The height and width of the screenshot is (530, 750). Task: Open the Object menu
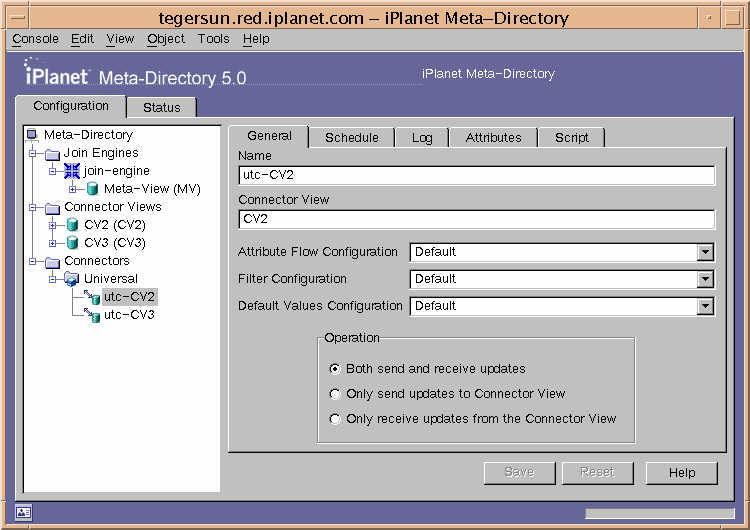(x=165, y=39)
